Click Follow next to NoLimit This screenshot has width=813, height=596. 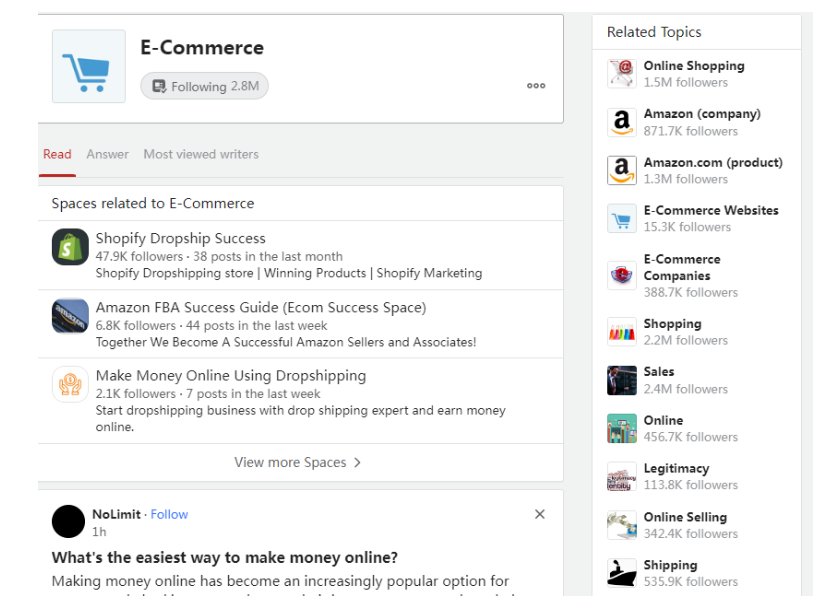point(168,514)
